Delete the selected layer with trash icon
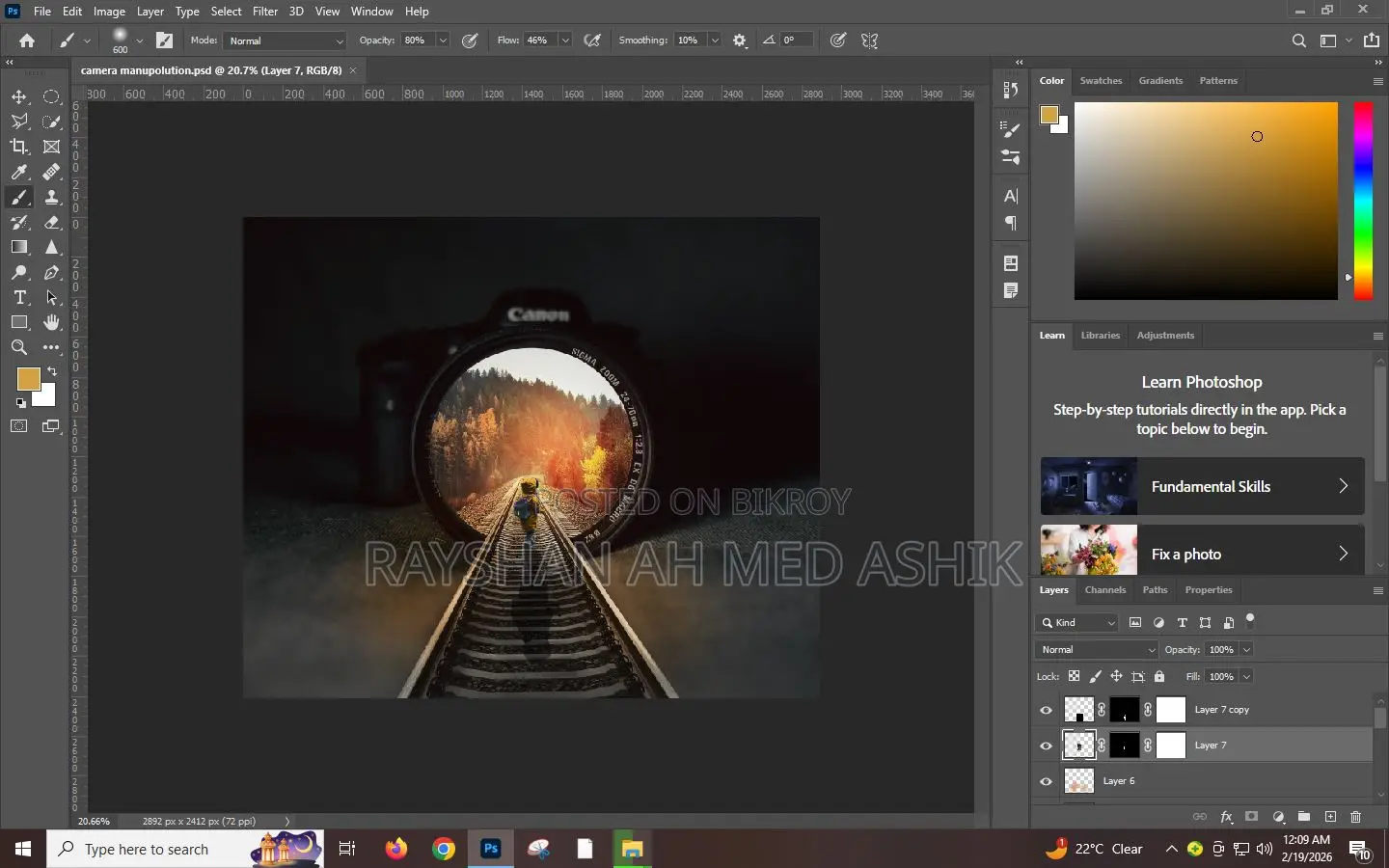 [x=1356, y=817]
